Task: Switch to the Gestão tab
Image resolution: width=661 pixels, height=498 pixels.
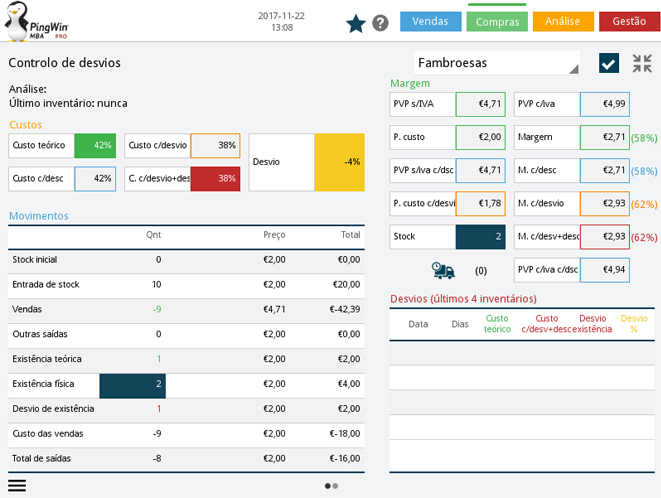Action: click(x=629, y=22)
